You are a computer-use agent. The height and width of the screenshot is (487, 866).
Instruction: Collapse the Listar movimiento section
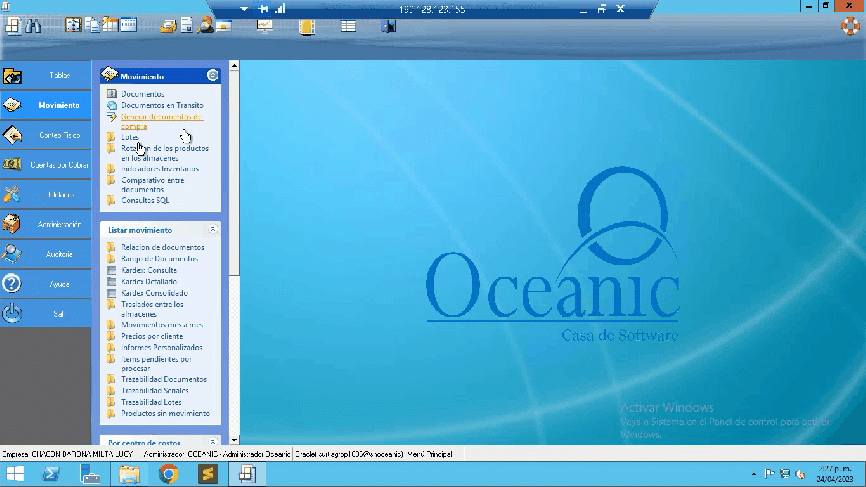click(x=212, y=230)
